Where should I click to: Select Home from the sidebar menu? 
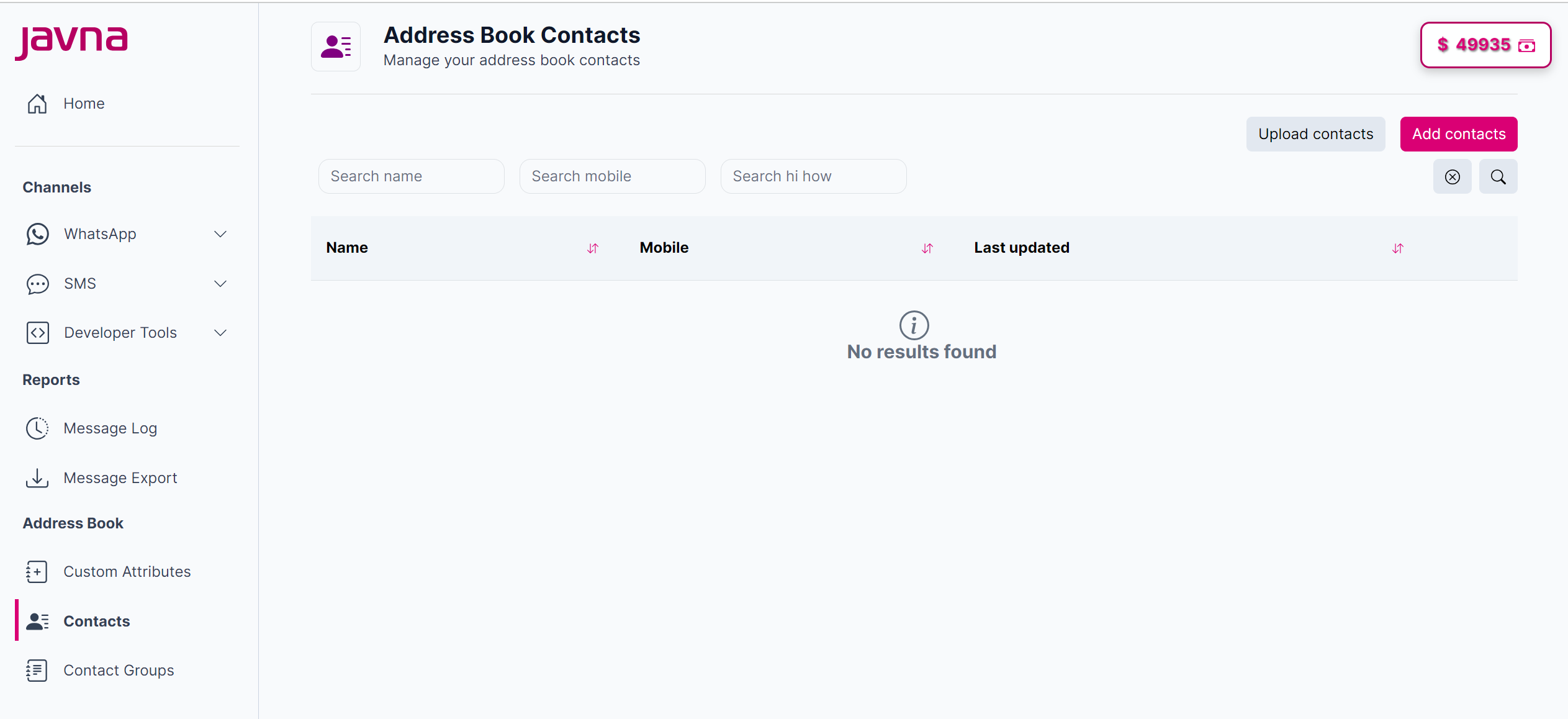click(84, 103)
